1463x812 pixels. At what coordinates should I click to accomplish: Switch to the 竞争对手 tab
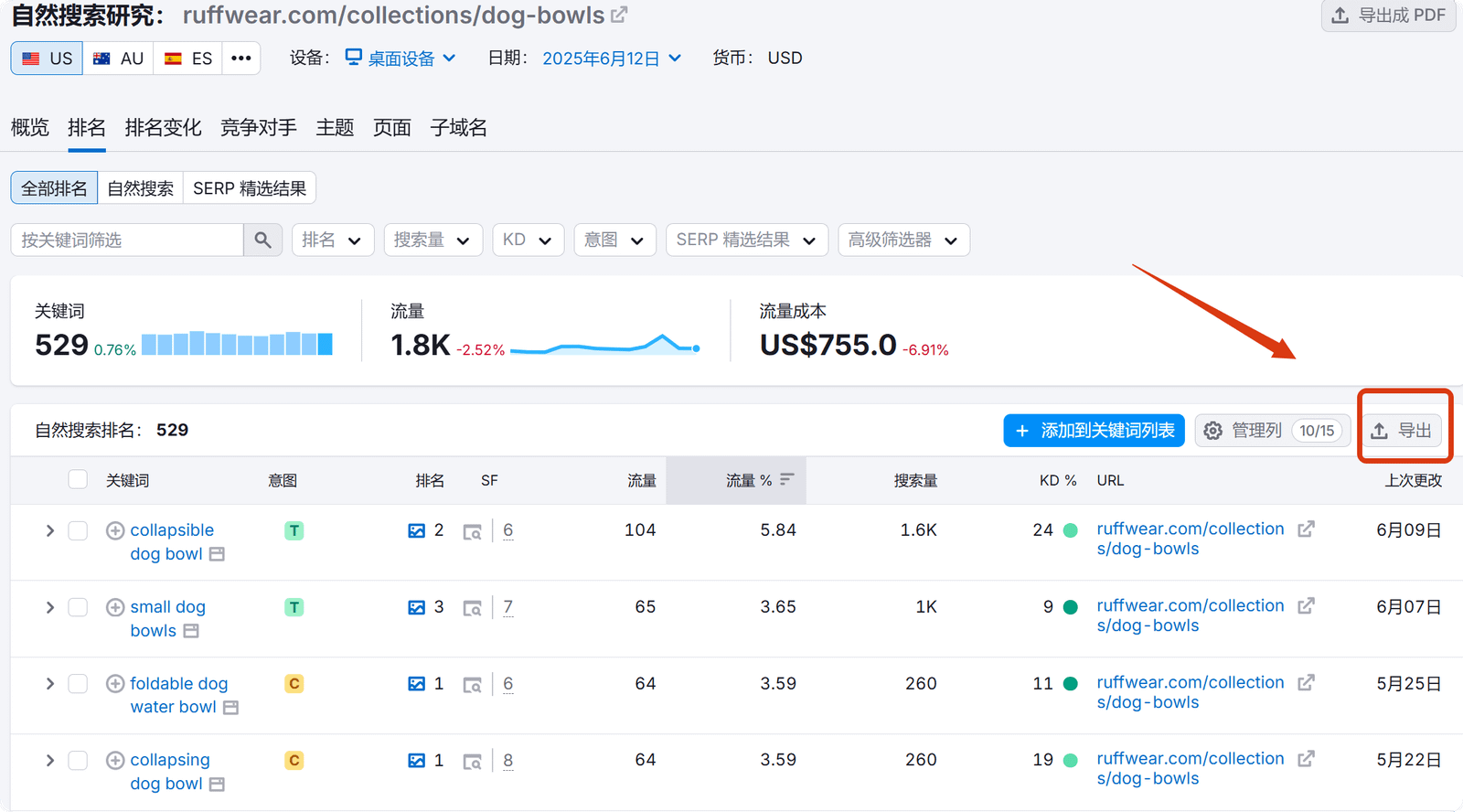259,128
